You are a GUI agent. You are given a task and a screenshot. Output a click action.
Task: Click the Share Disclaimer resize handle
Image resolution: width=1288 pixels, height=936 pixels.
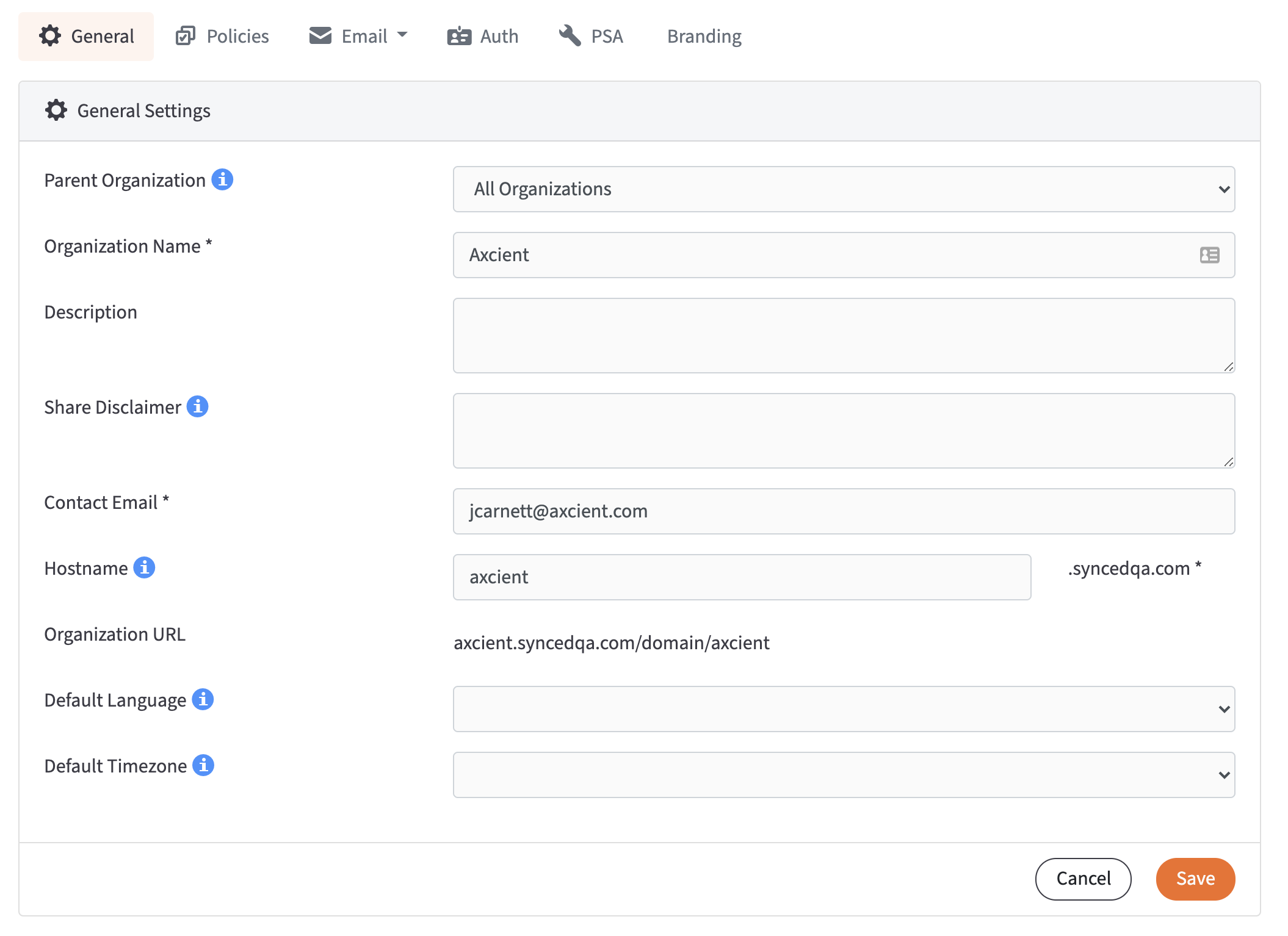[1228, 461]
